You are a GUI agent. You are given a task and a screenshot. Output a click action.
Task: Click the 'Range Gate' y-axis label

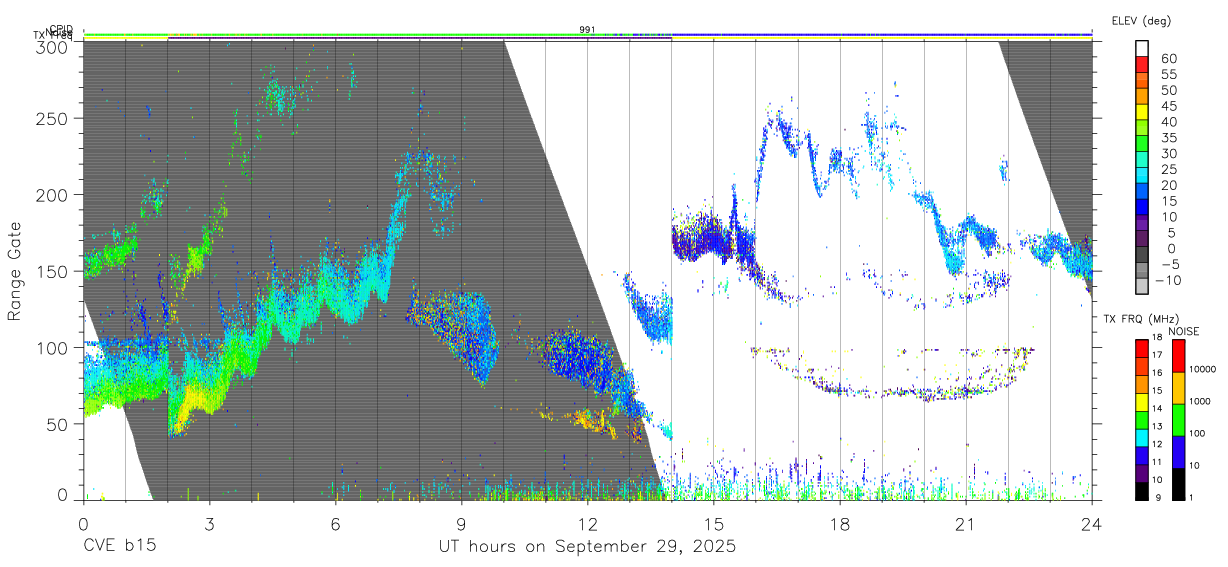coord(15,271)
